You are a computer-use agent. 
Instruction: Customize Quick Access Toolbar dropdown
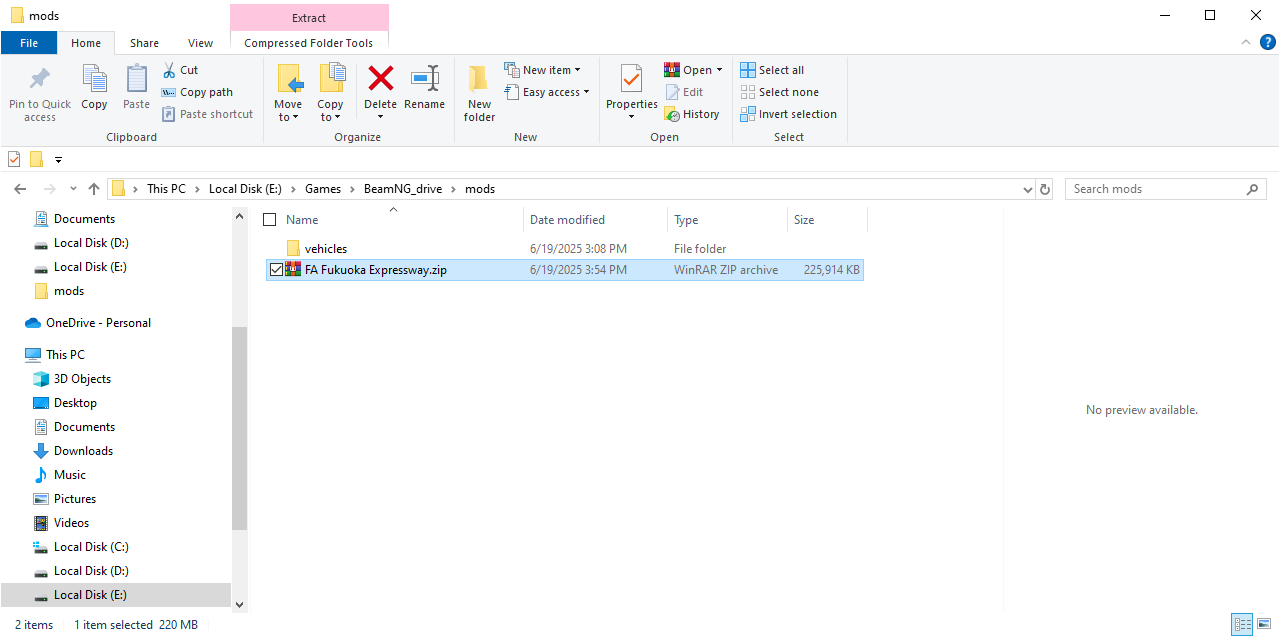click(x=58, y=160)
